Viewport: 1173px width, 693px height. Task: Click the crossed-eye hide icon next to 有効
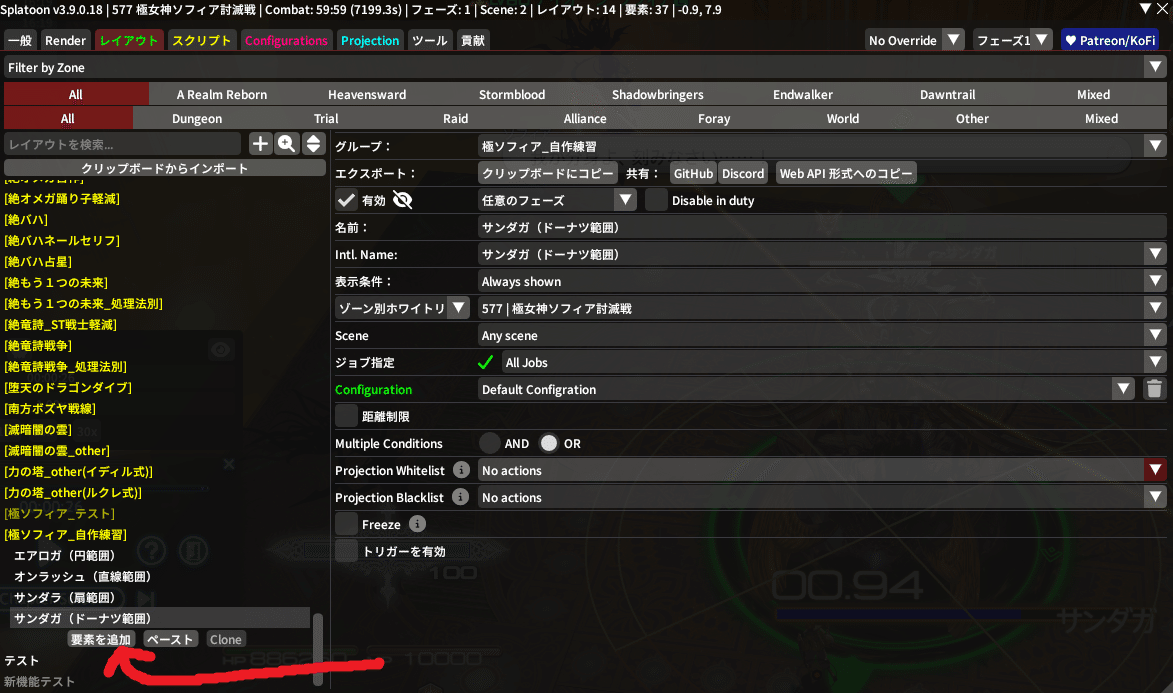pyautogui.click(x=402, y=201)
